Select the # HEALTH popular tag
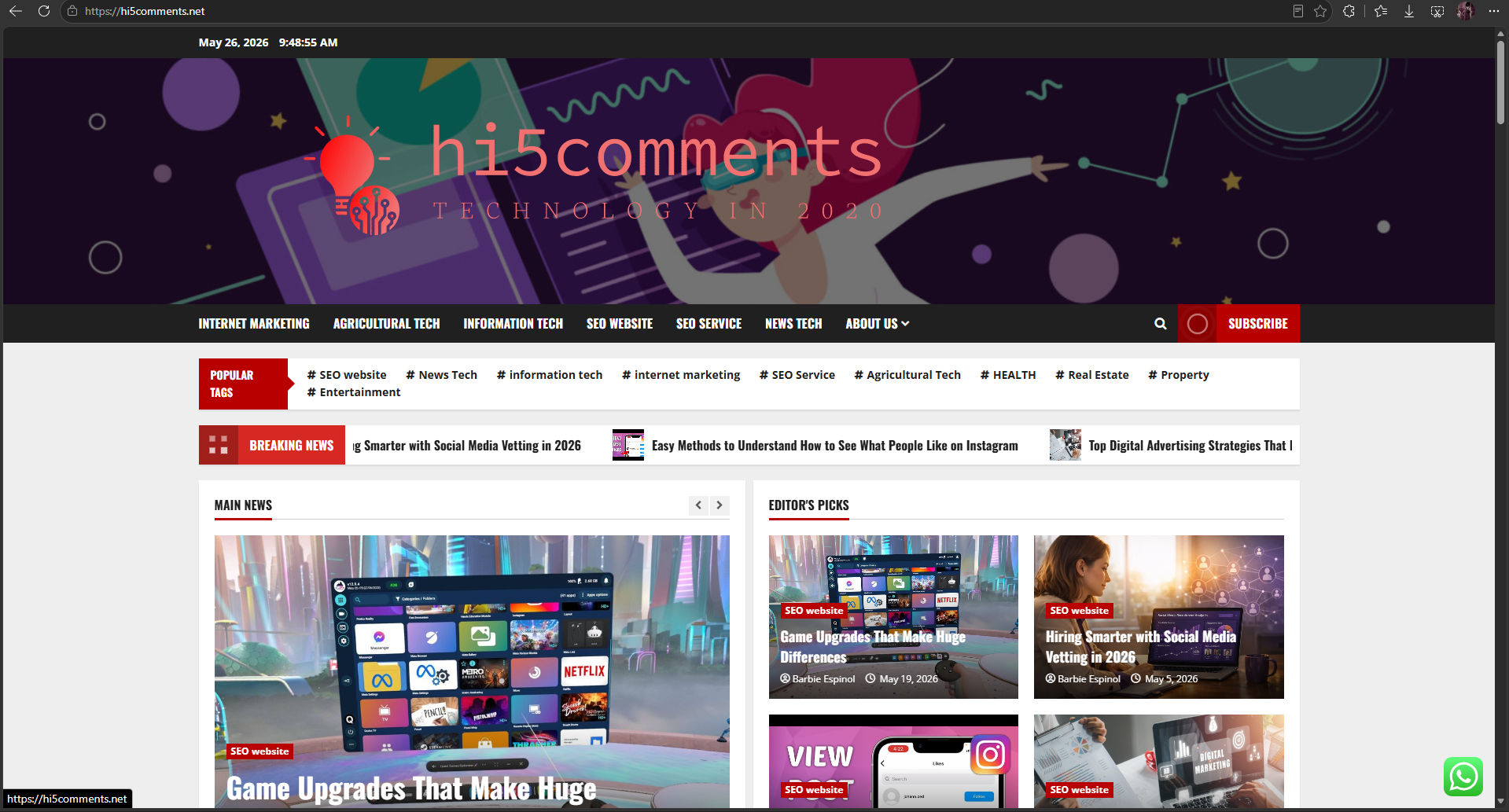The width and height of the screenshot is (1509, 812). tap(1008, 375)
